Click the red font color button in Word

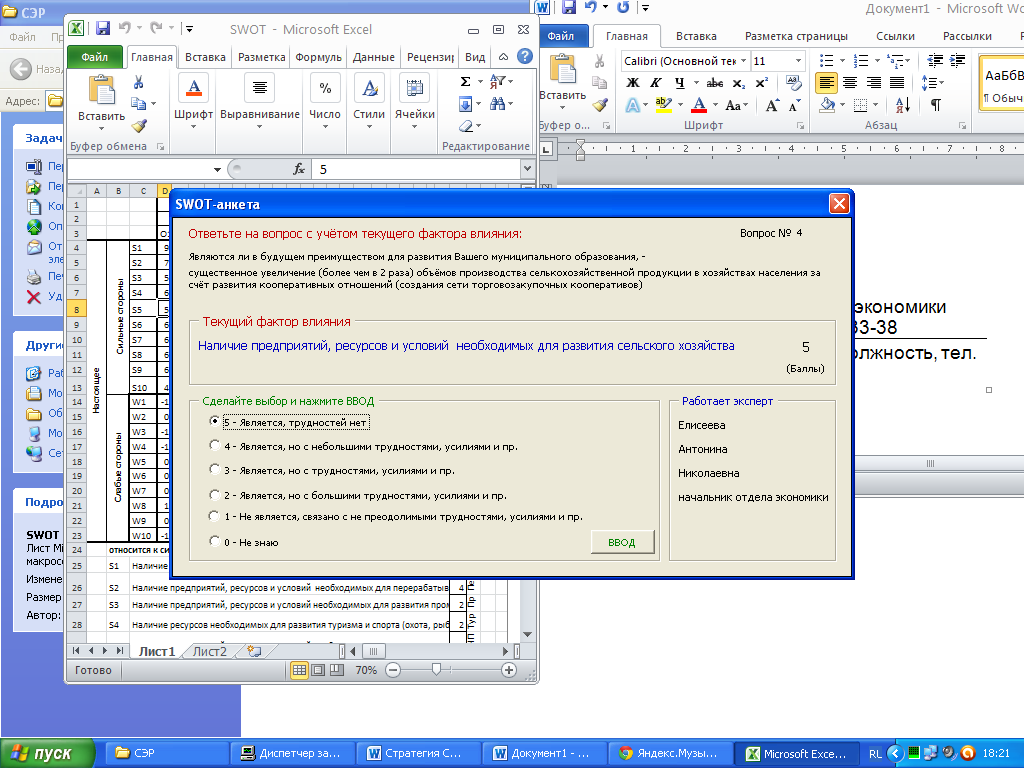click(699, 104)
